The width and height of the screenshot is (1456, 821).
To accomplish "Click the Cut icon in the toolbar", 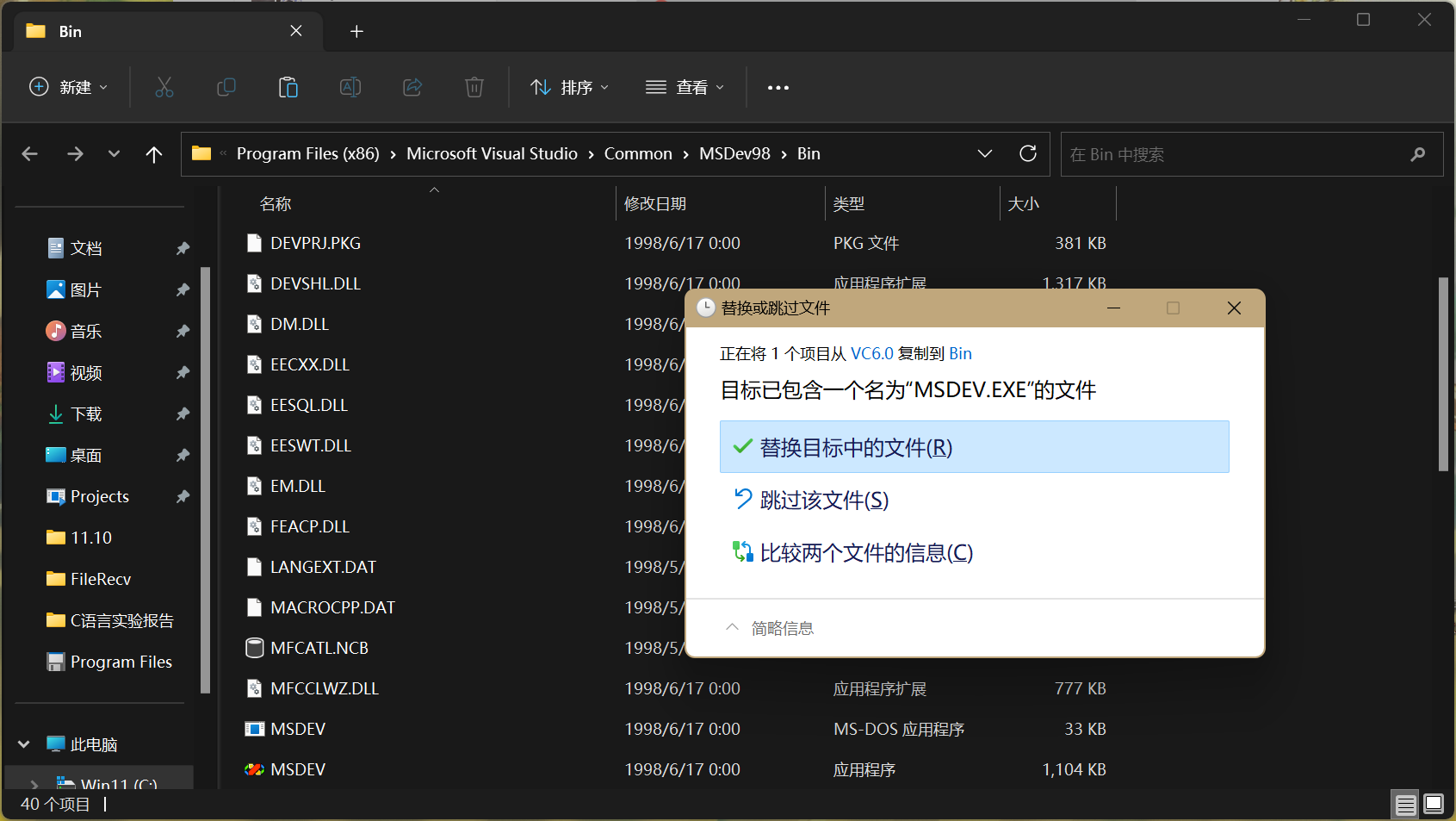I will click(x=164, y=87).
